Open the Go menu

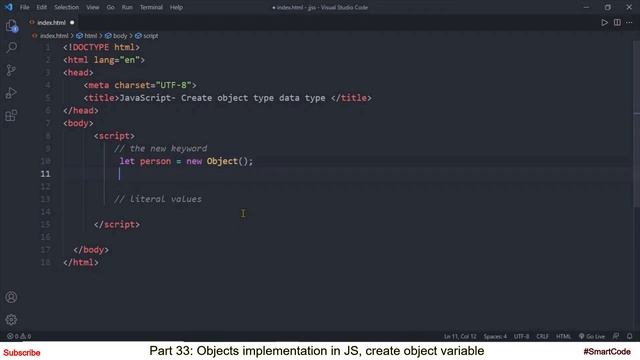coord(111,7)
